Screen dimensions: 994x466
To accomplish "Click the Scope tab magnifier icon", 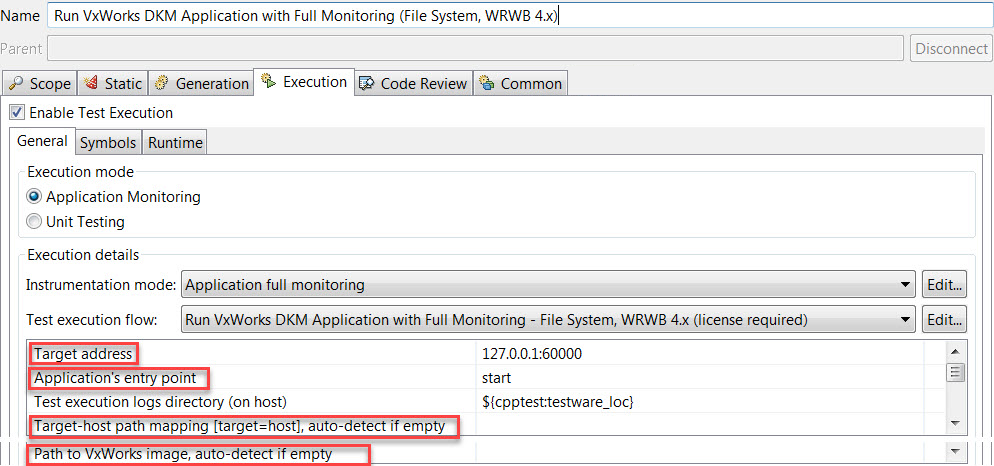I will pos(16,83).
